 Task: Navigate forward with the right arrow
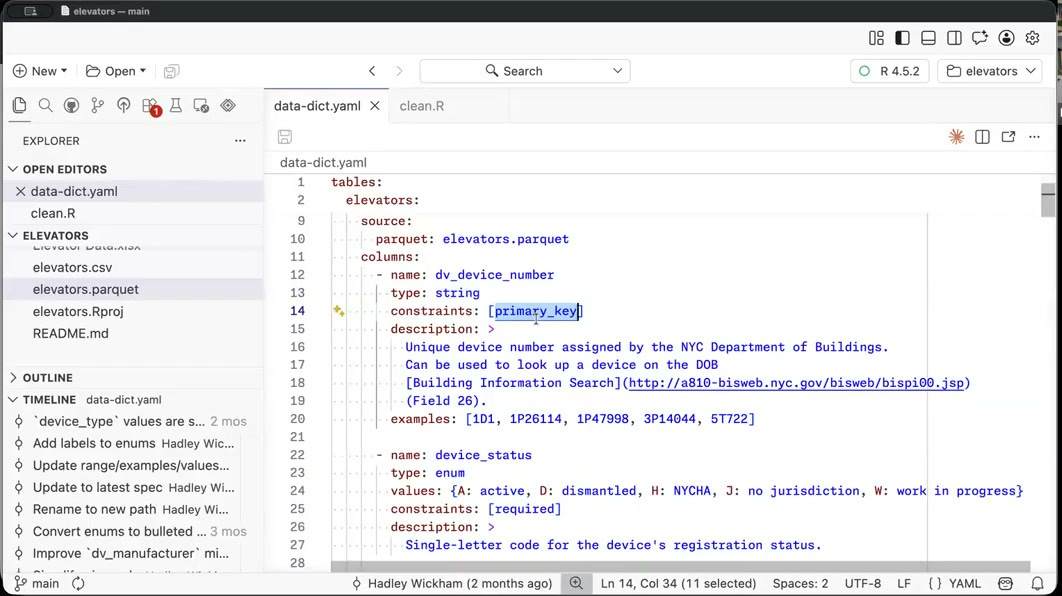399,71
